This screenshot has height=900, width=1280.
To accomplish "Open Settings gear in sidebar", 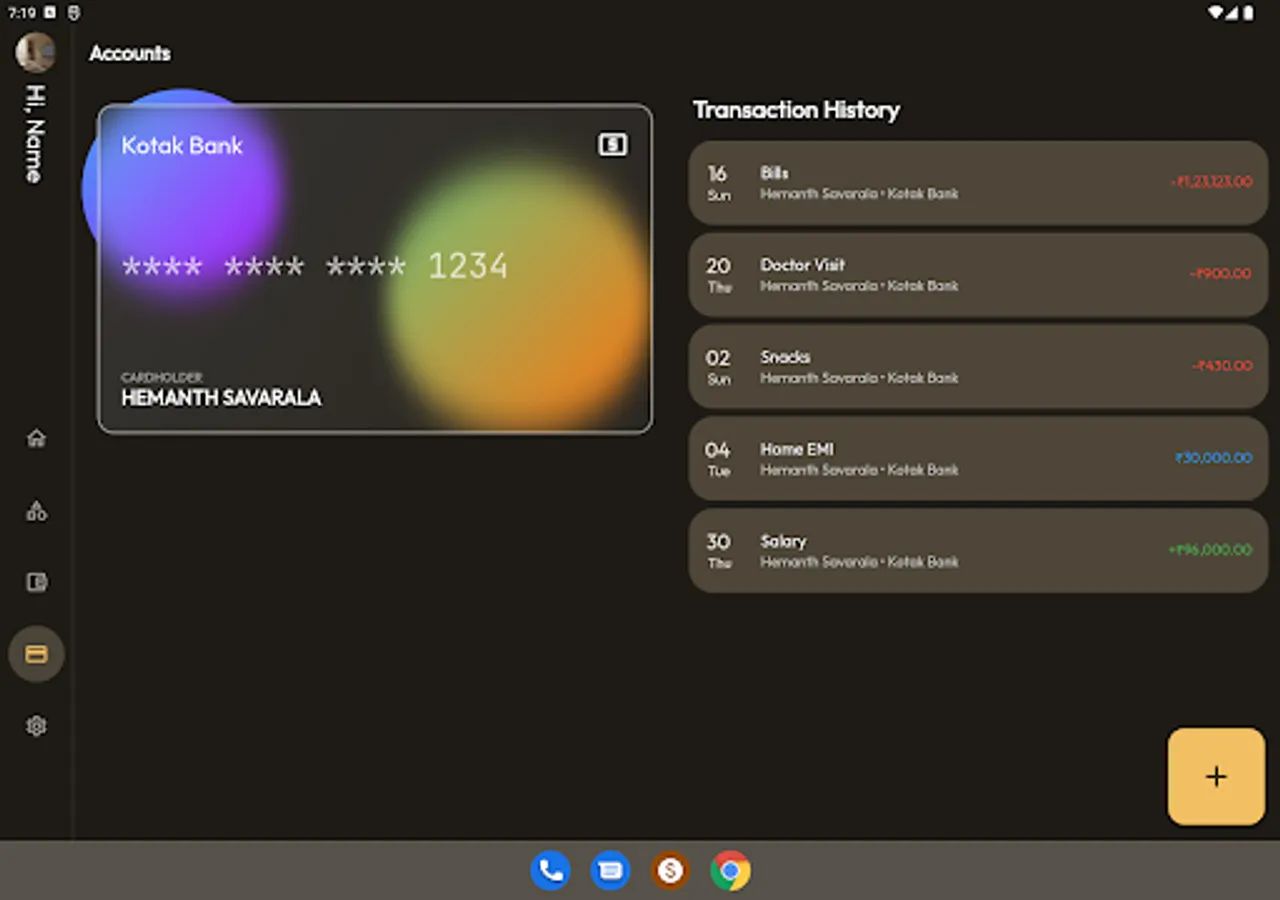I will pos(36,726).
